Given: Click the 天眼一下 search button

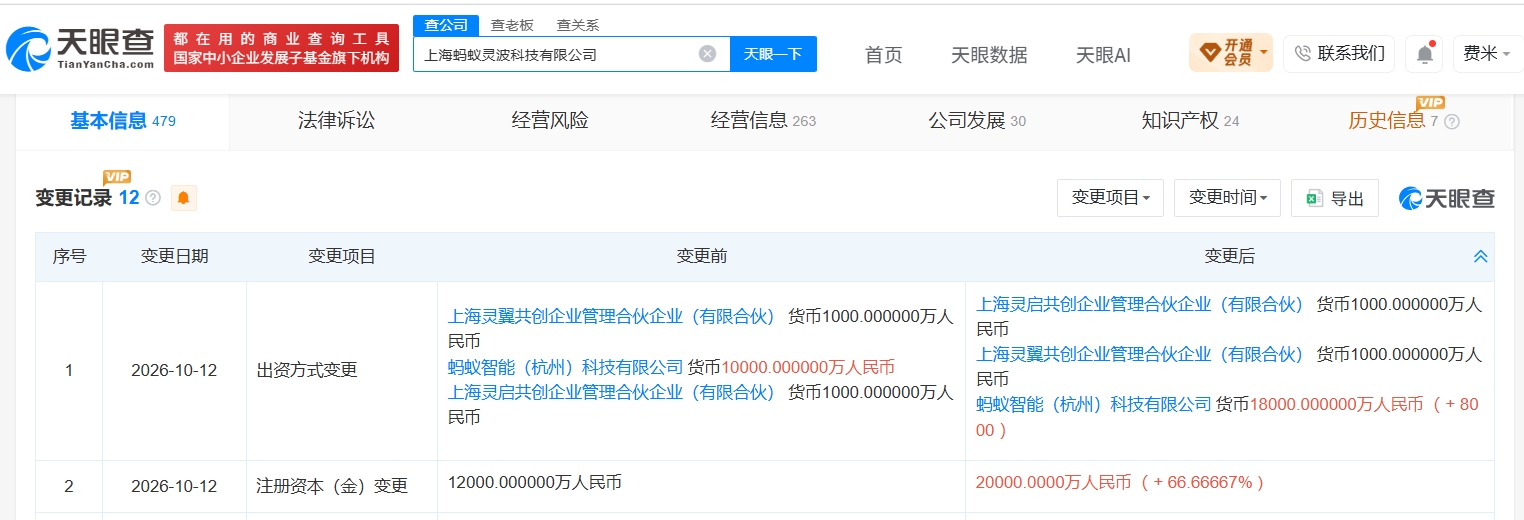Looking at the screenshot, I should [773, 54].
